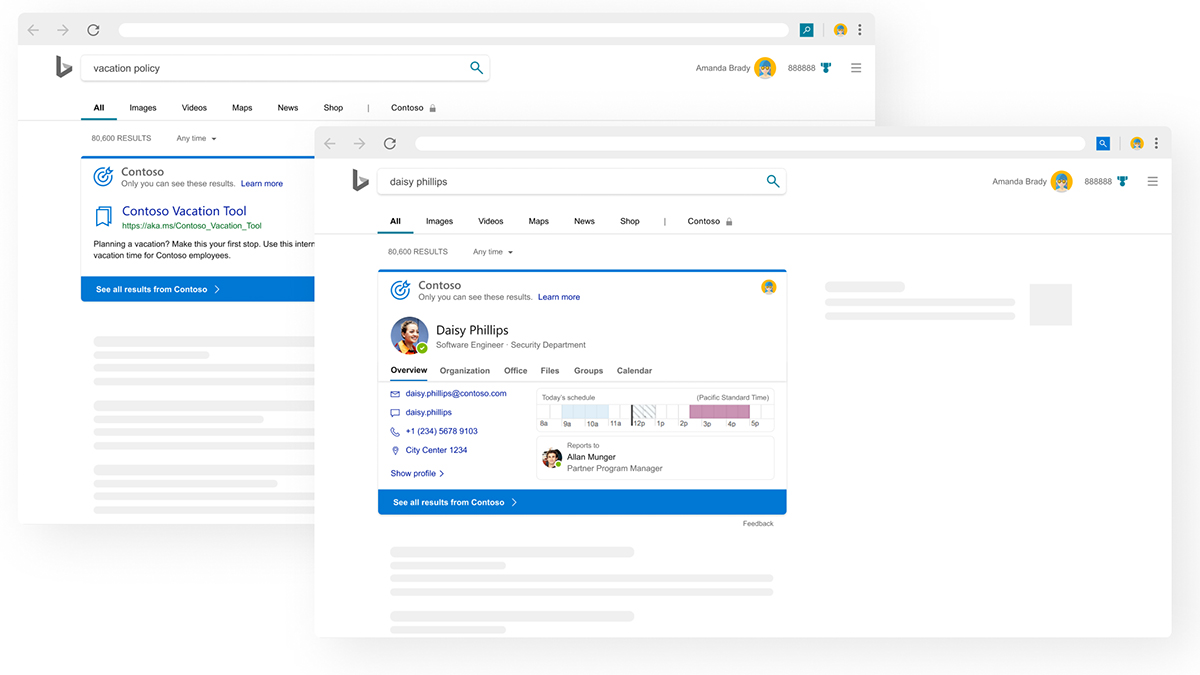
Task: Click purple 3p-5p meeting block in schedule
Action: (x=719, y=411)
